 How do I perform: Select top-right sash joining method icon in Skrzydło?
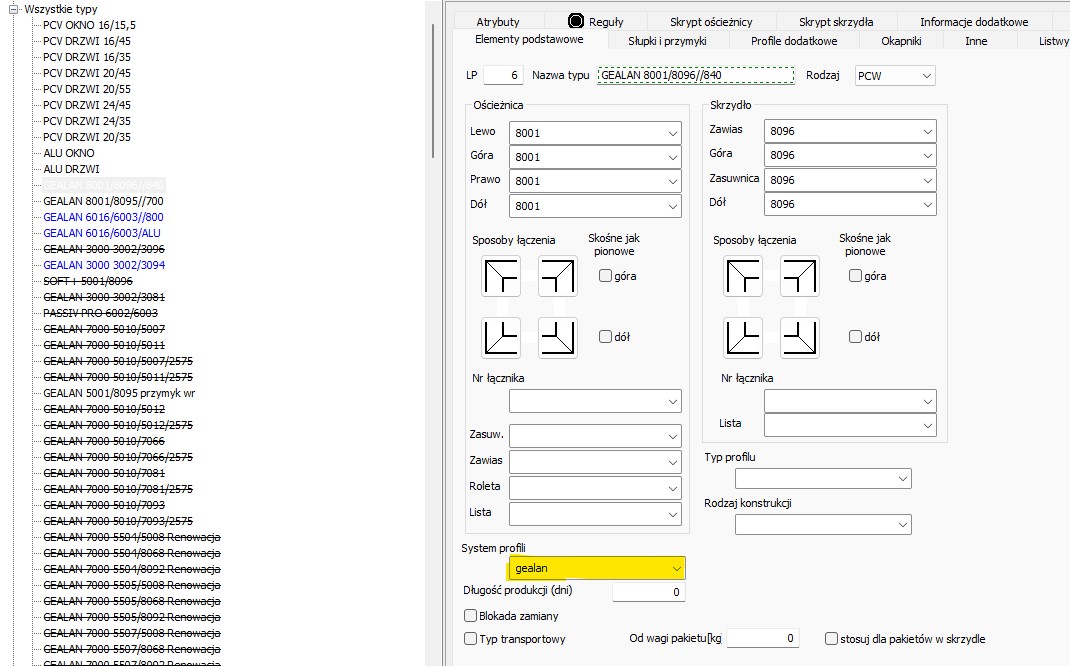pos(799,276)
